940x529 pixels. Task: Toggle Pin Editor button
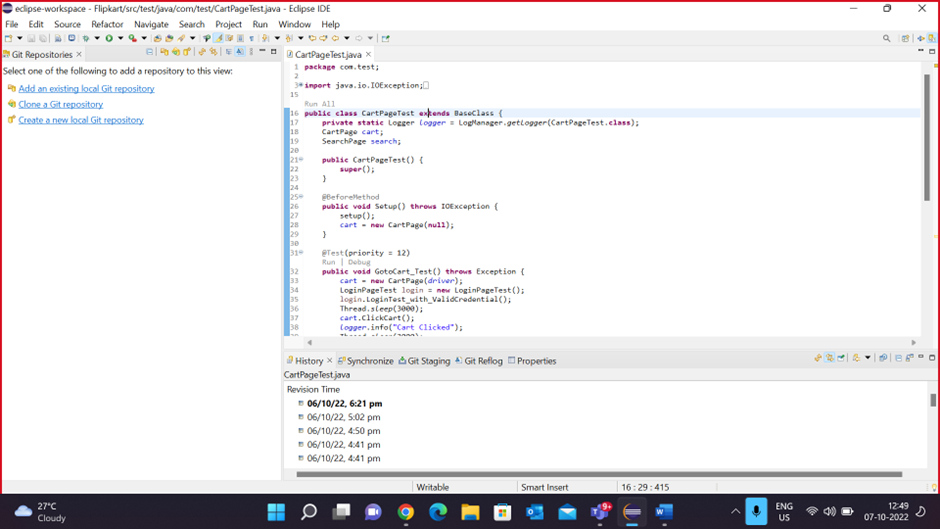pos(385,38)
